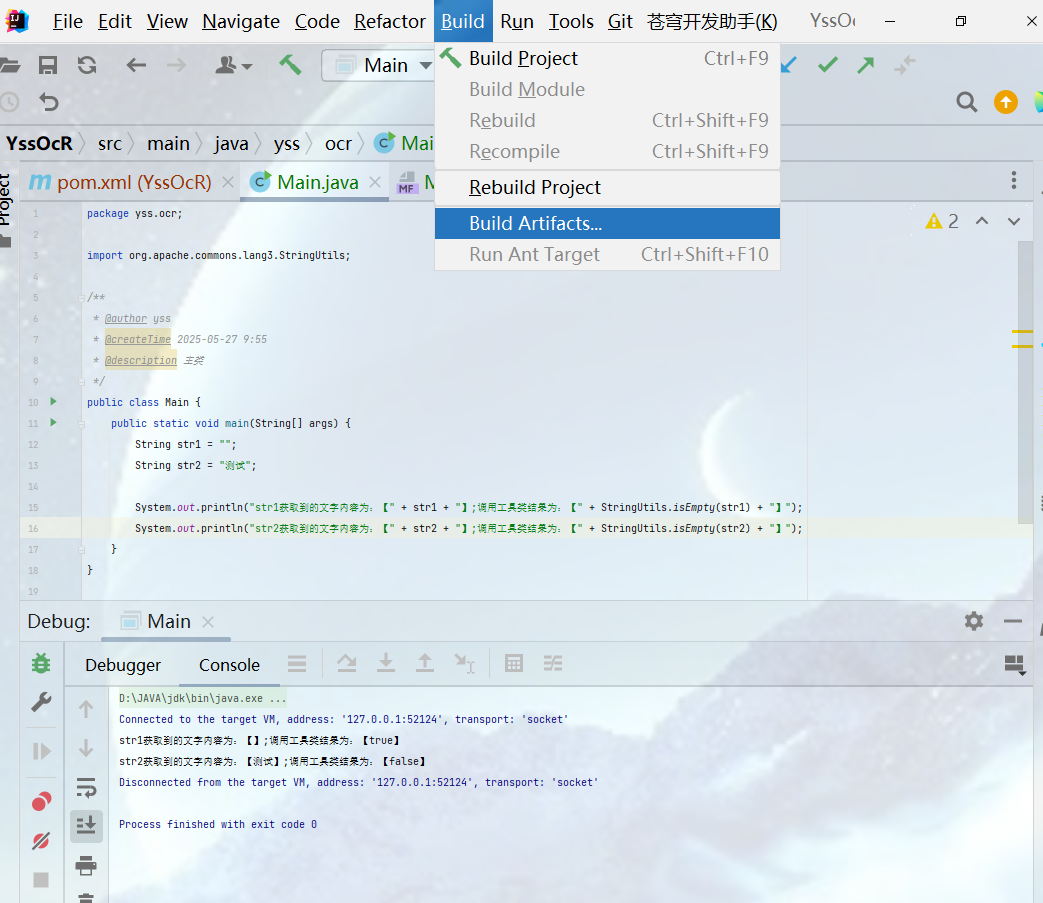Image resolution: width=1043 pixels, height=903 pixels.
Task: Click YssOcR breadcrumb root
Action: (x=39, y=144)
